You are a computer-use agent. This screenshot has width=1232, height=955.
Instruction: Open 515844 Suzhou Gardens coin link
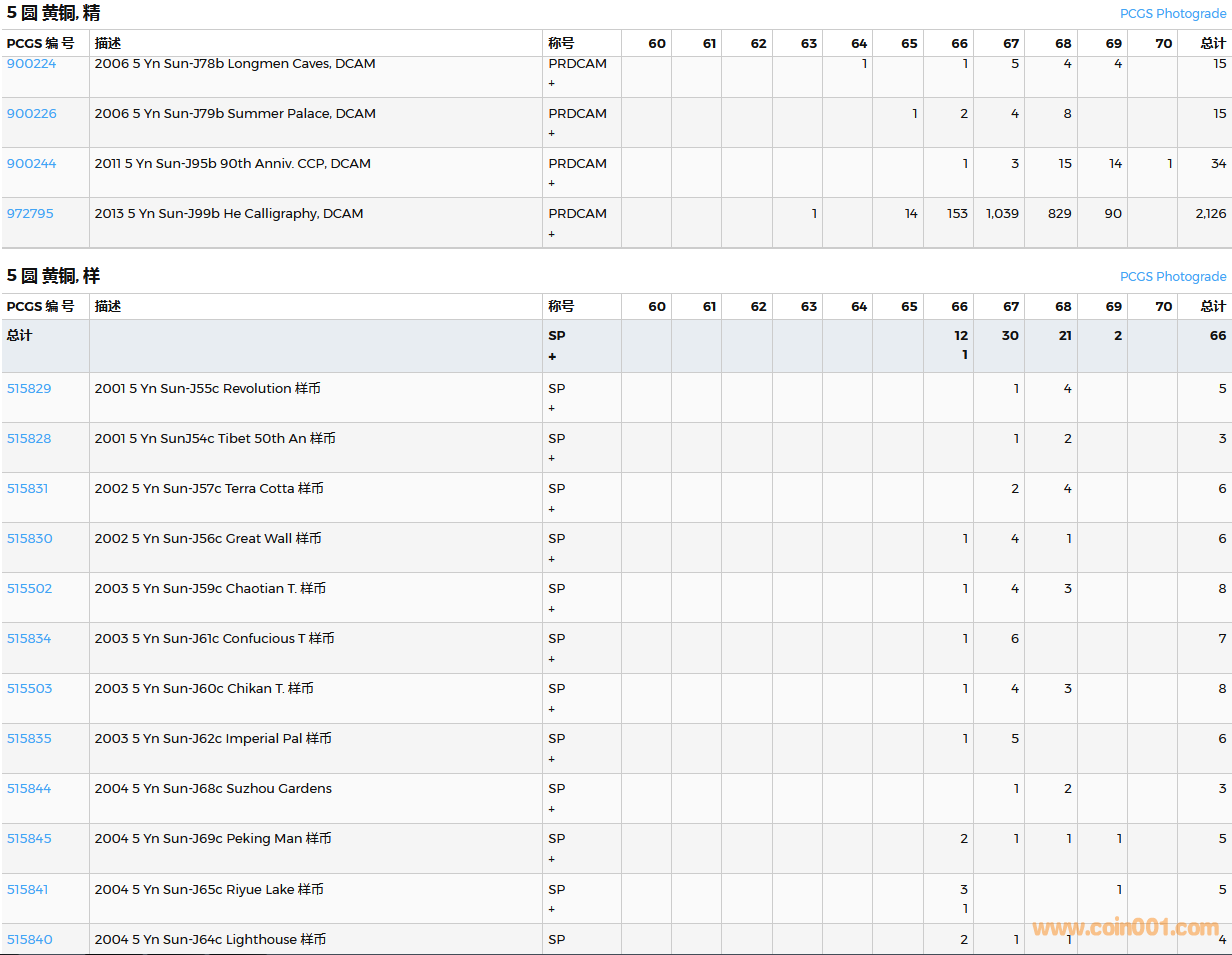coord(29,789)
